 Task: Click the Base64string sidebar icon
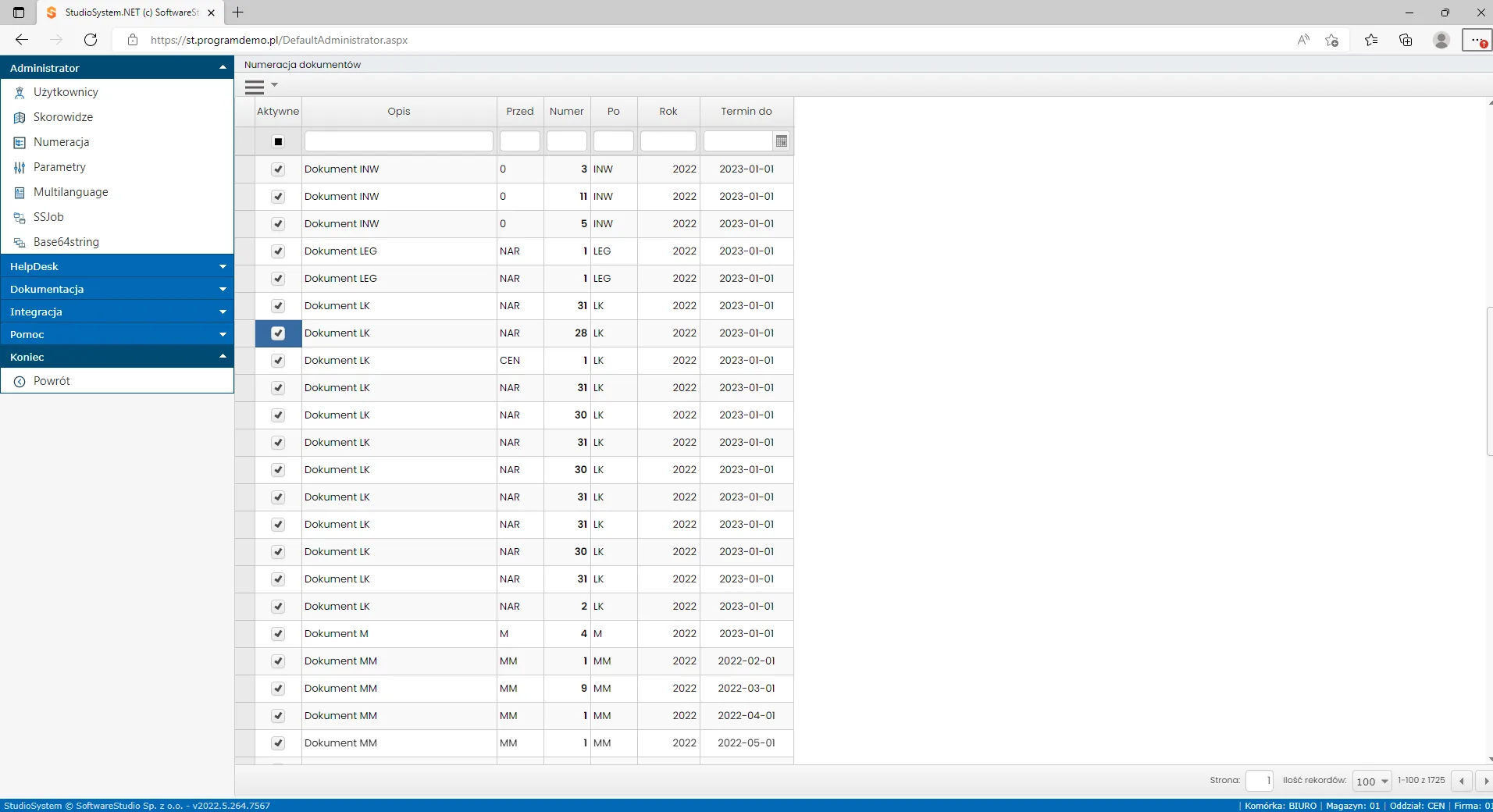click(20, 242)
